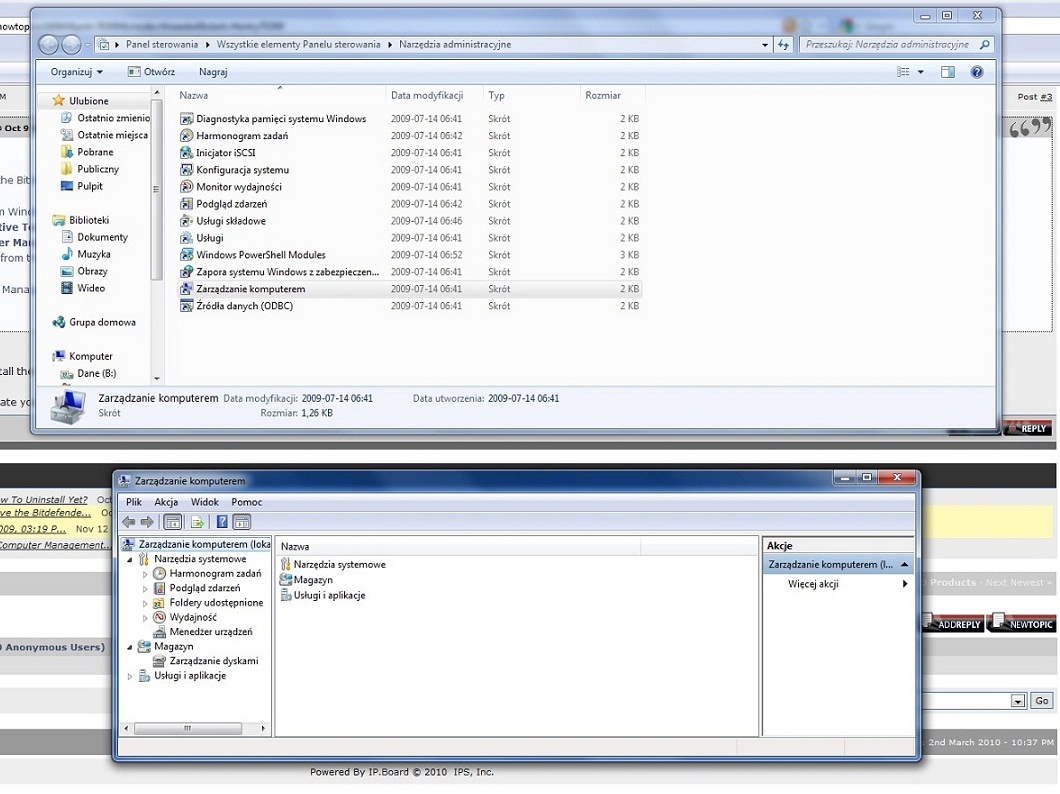Select the Usługi składowe shortcut icon
1060x794 pixels.
coord(187,220)
